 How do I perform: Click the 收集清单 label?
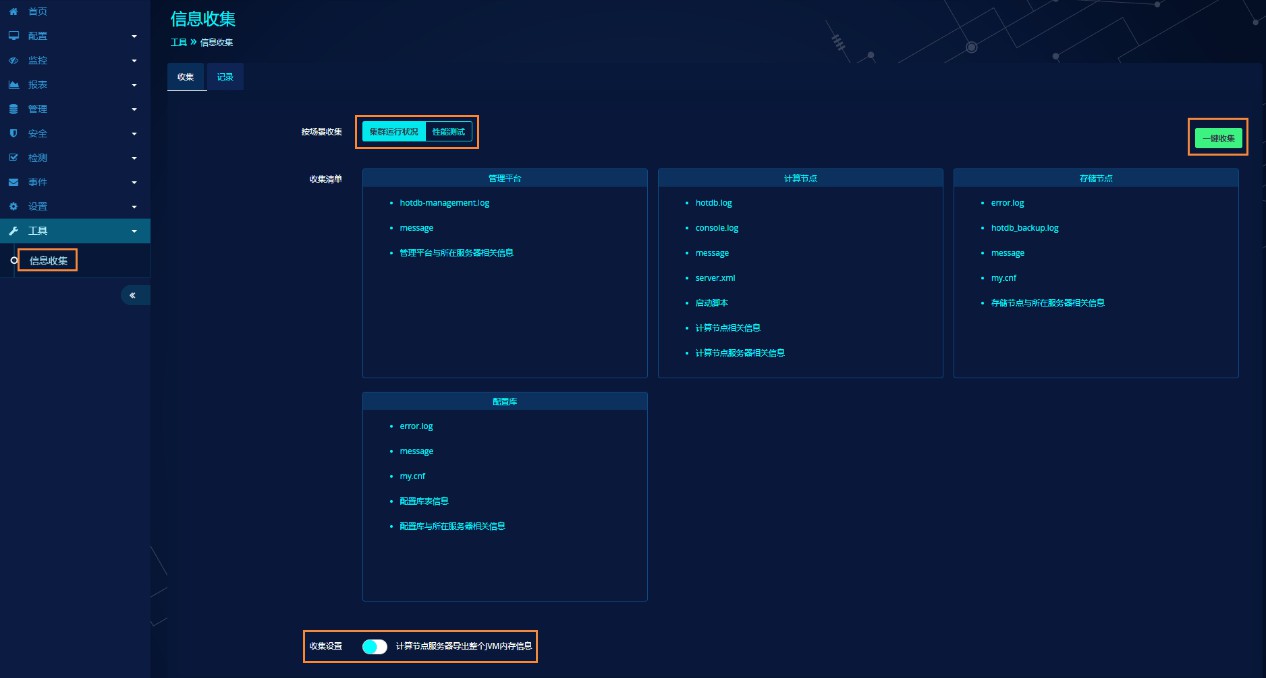tap(325, 180)
